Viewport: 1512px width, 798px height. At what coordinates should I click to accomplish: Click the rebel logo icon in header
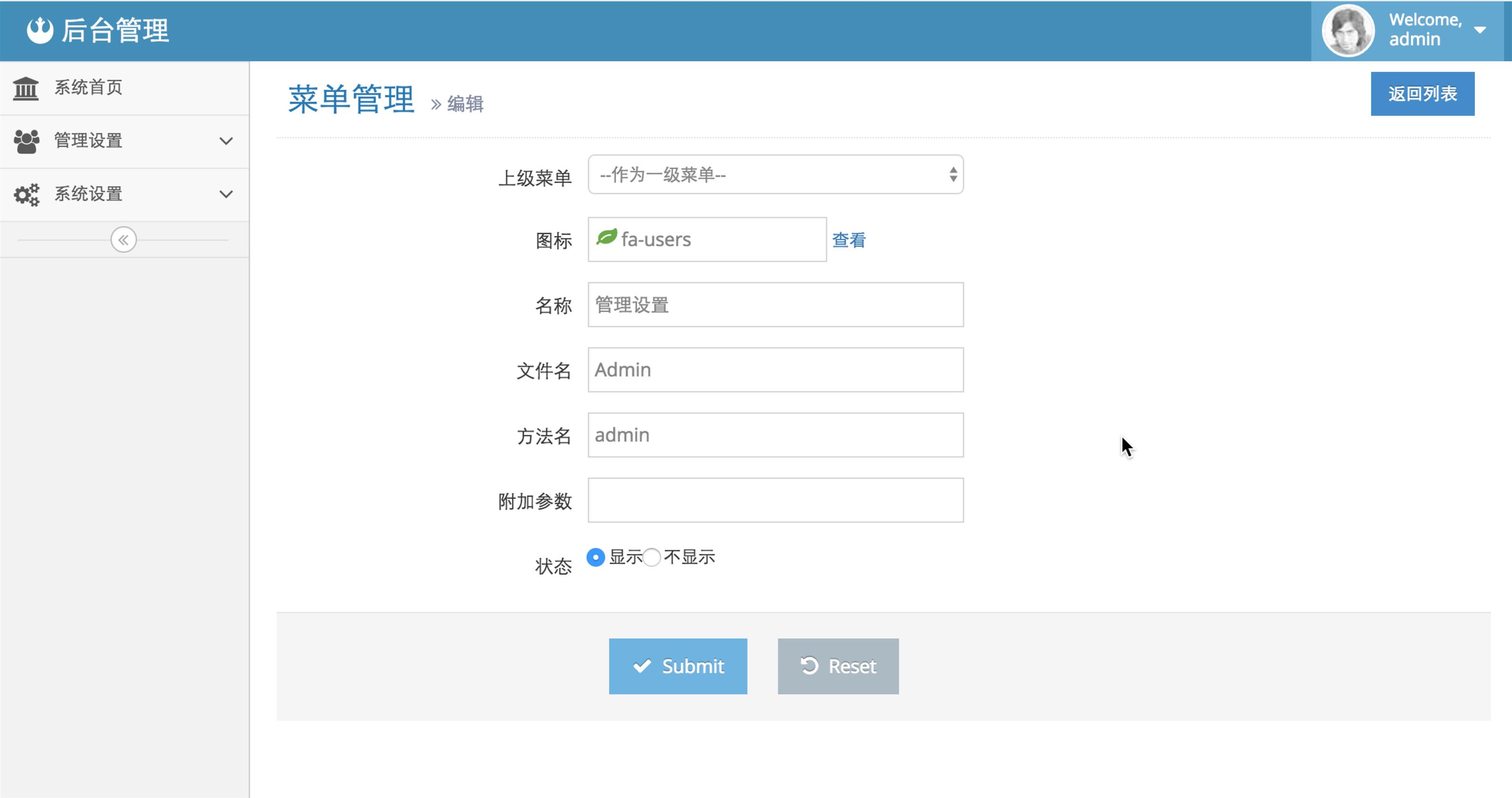pyautogui.click(x=40, y=30)
